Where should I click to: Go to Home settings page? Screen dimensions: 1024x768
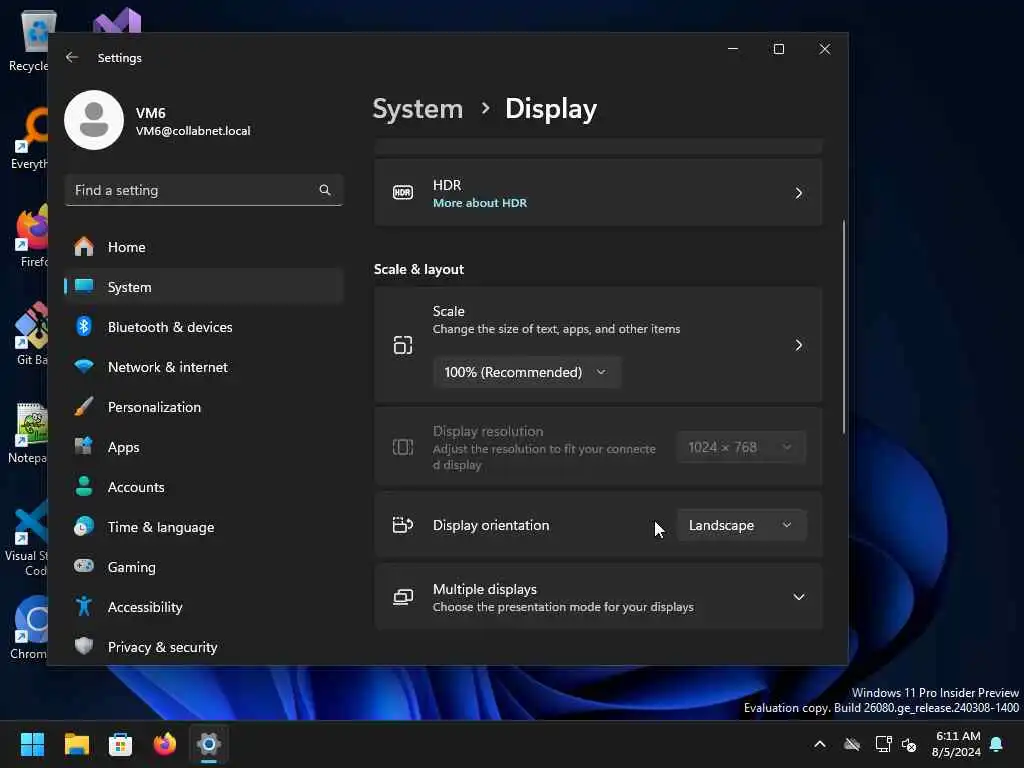click(204, 247)
